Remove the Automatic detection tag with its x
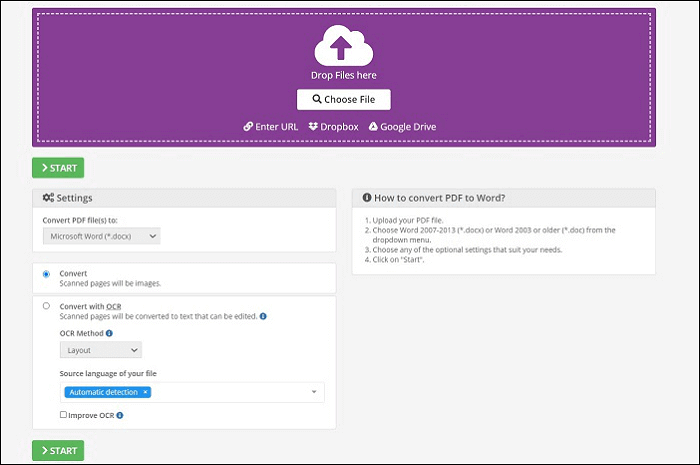 point(145,392)
